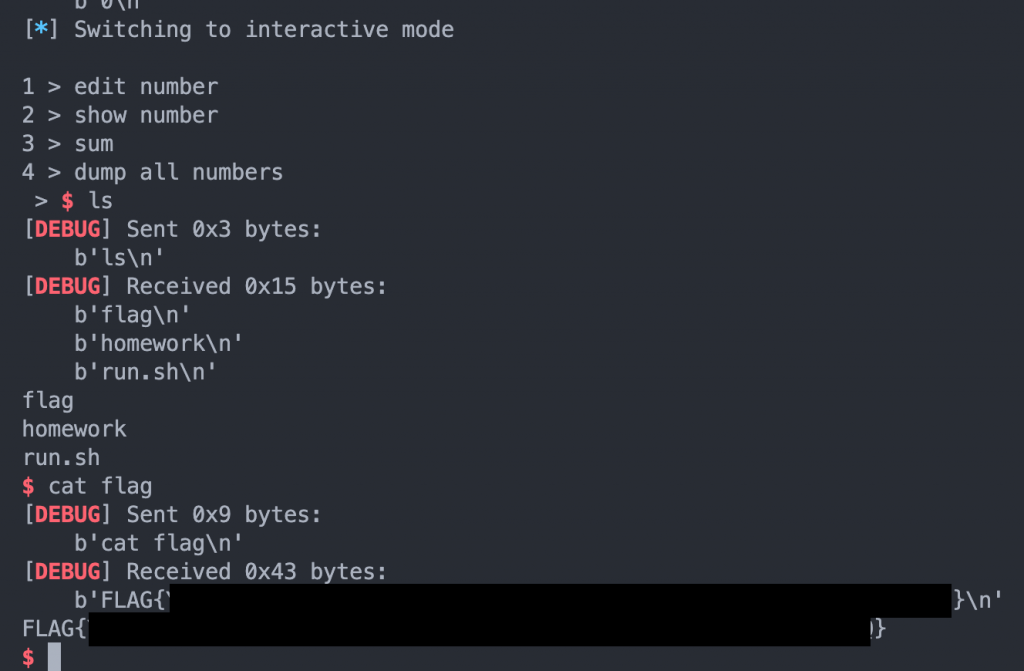Image resolution: width=1024 pixels, height=671 pixels.
Task: Click the b'ls\n' byte string
Action: [120, 258]
